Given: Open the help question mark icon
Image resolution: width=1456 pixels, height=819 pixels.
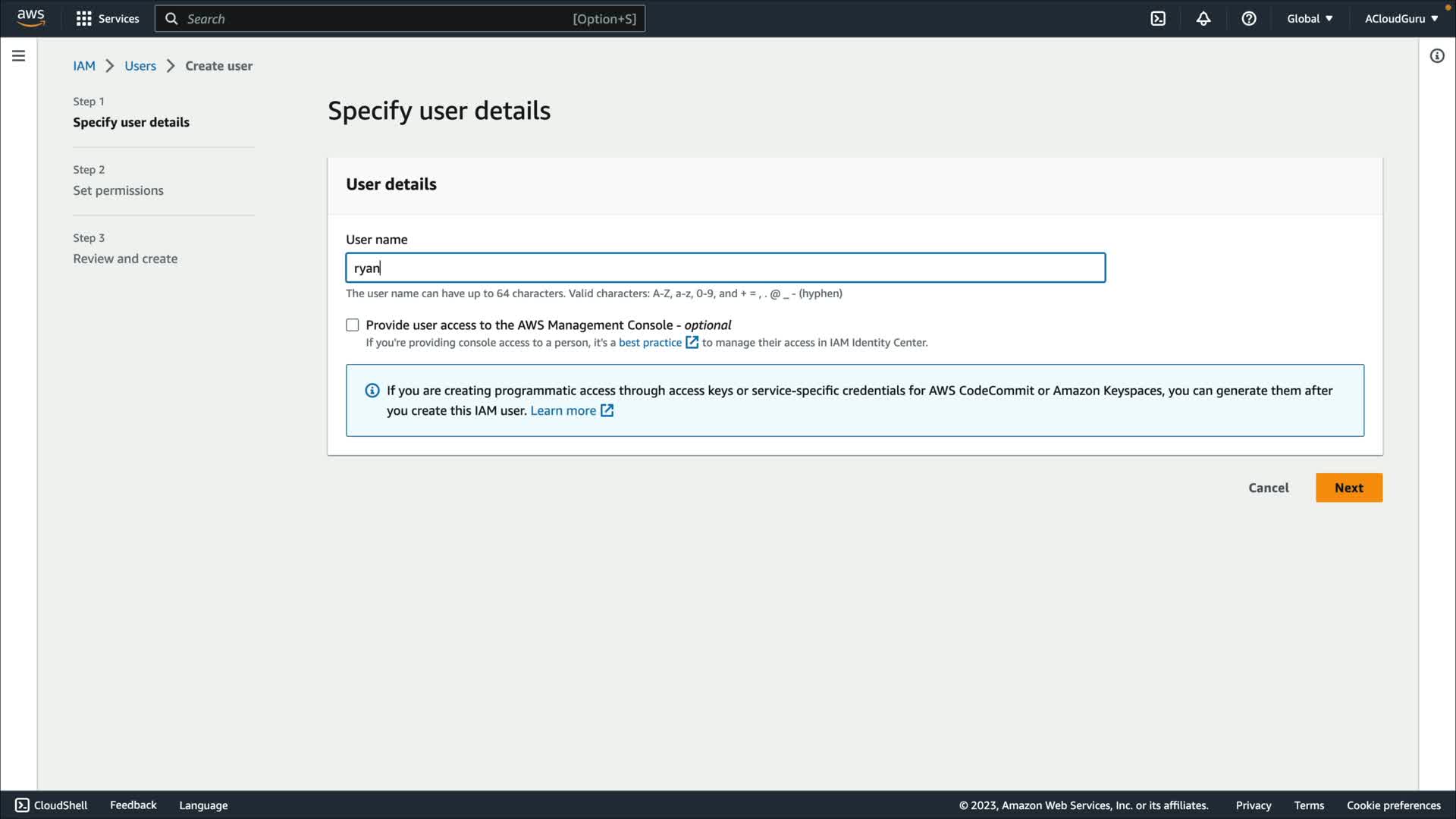Looking at the screenshot, I should [1249, 18].
